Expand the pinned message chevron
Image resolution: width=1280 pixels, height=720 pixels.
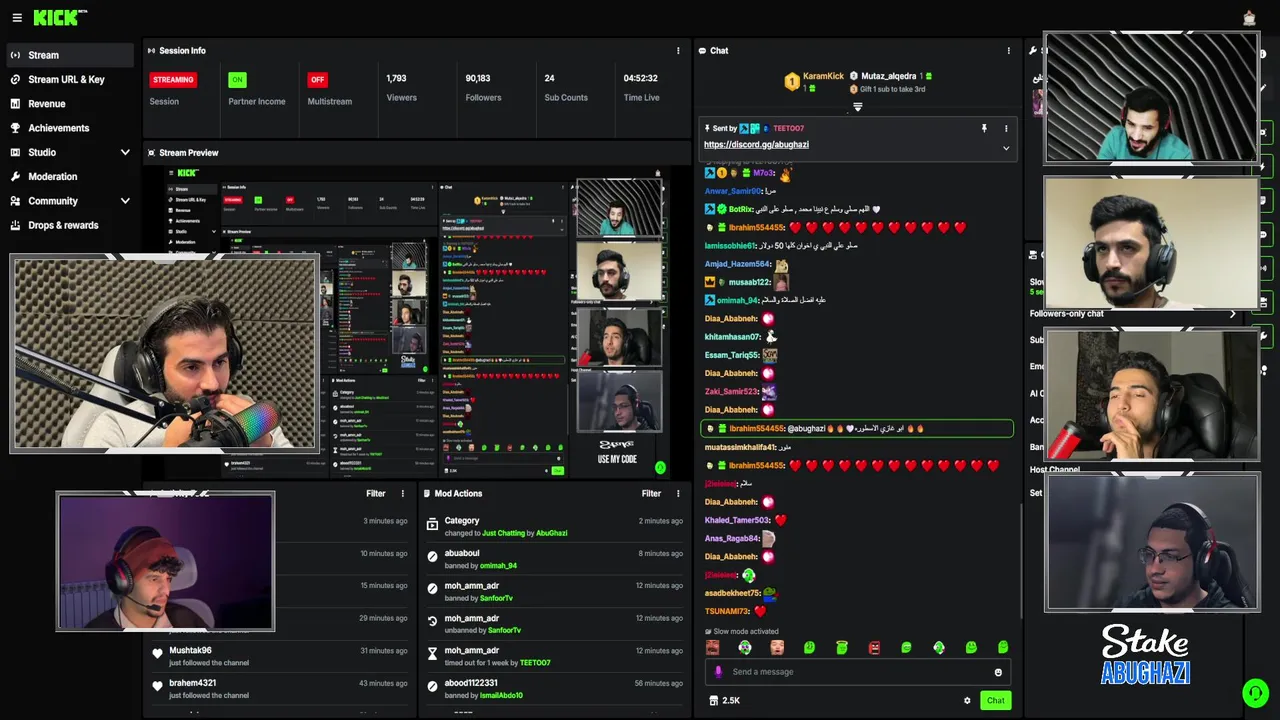tap(1006, 148)
